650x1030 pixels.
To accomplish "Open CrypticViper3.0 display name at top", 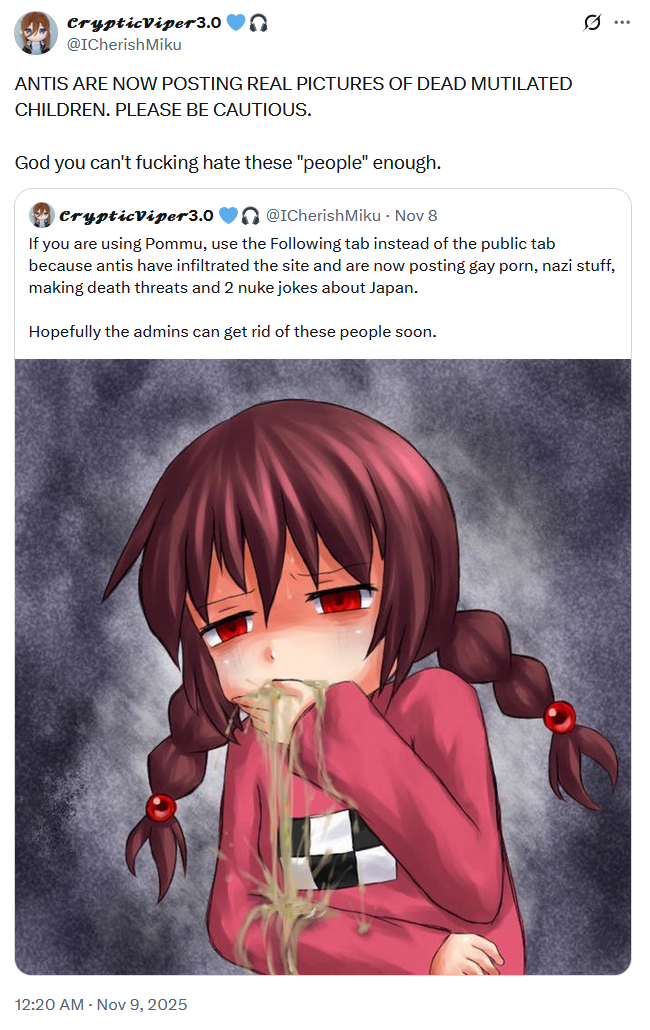I will [144, 23].
